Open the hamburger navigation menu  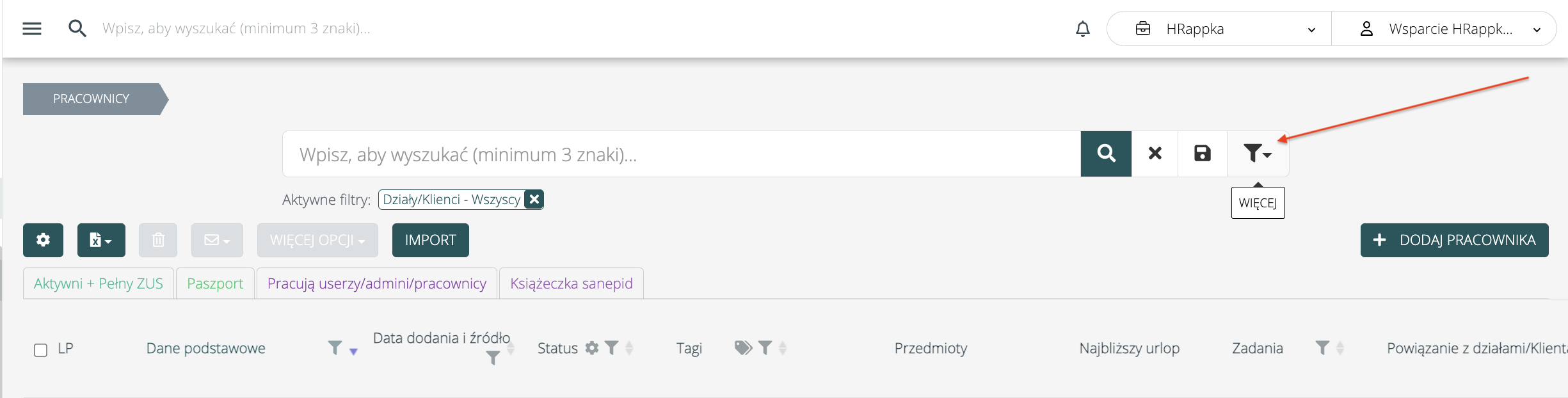pos(32,29)
